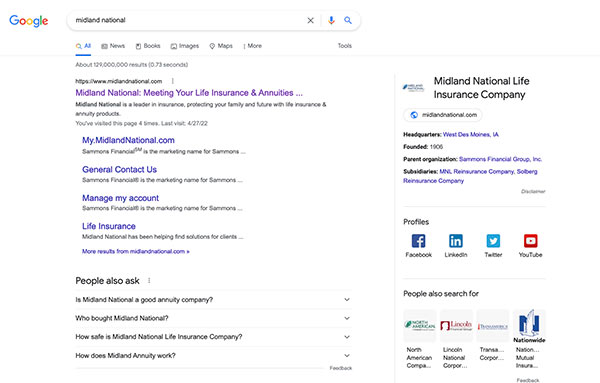Open the General Contact Us sitelink
Screen dimensions: 600x383
click(119, 169)
